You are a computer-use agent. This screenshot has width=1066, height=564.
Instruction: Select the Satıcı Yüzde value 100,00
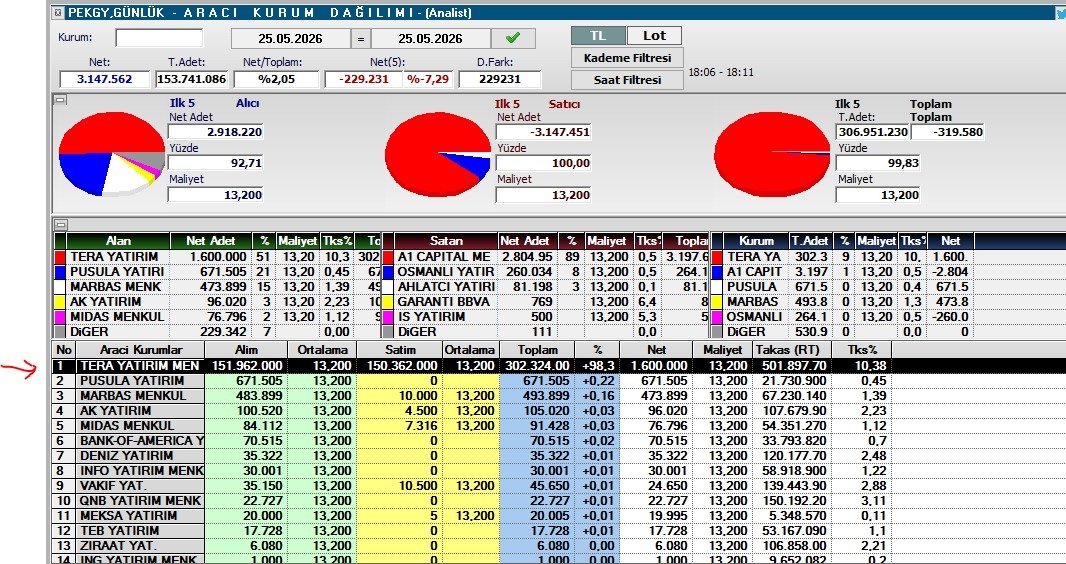(x=543, y=163)
